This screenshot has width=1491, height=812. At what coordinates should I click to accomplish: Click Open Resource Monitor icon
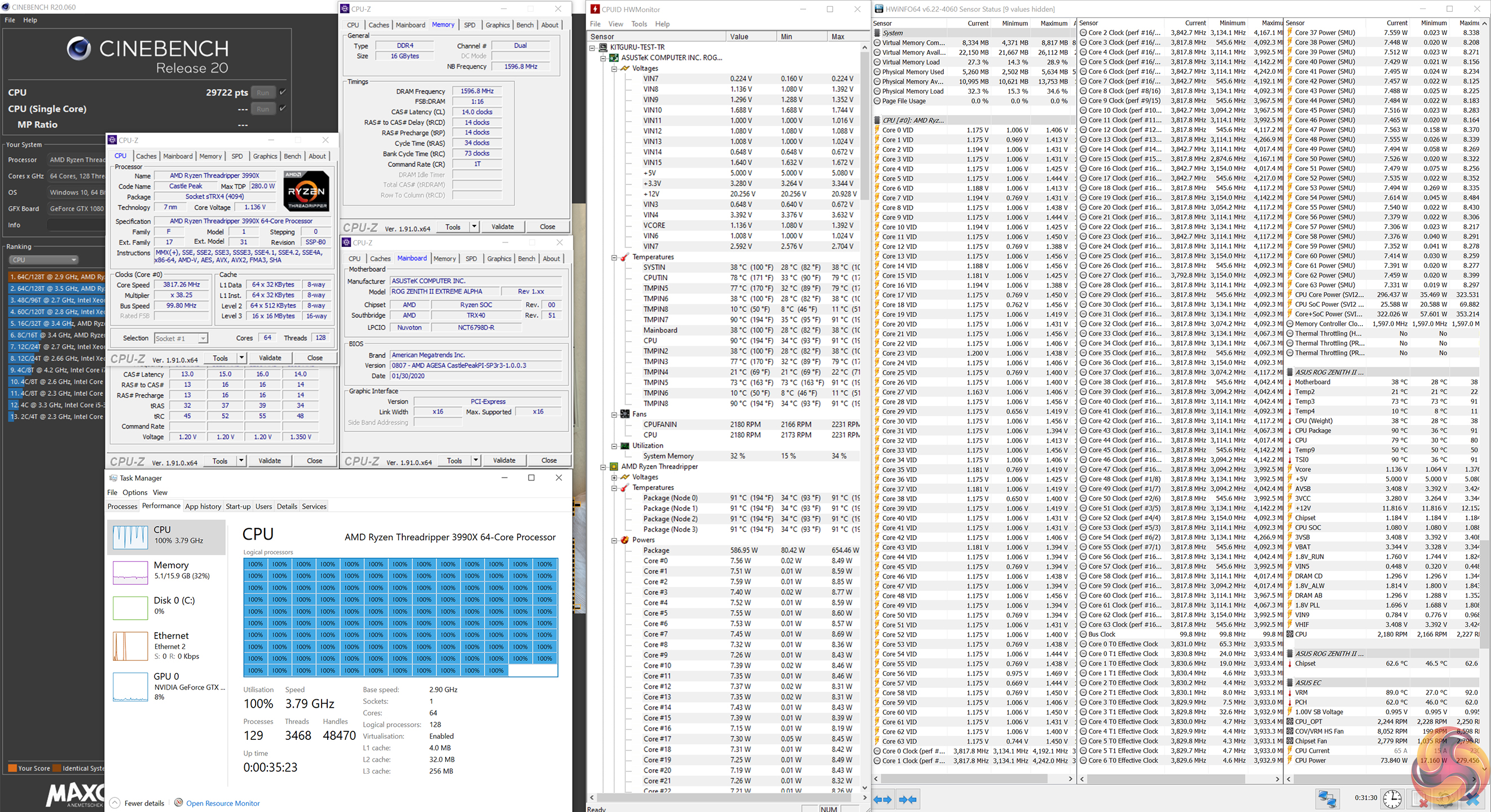(179, 803)
